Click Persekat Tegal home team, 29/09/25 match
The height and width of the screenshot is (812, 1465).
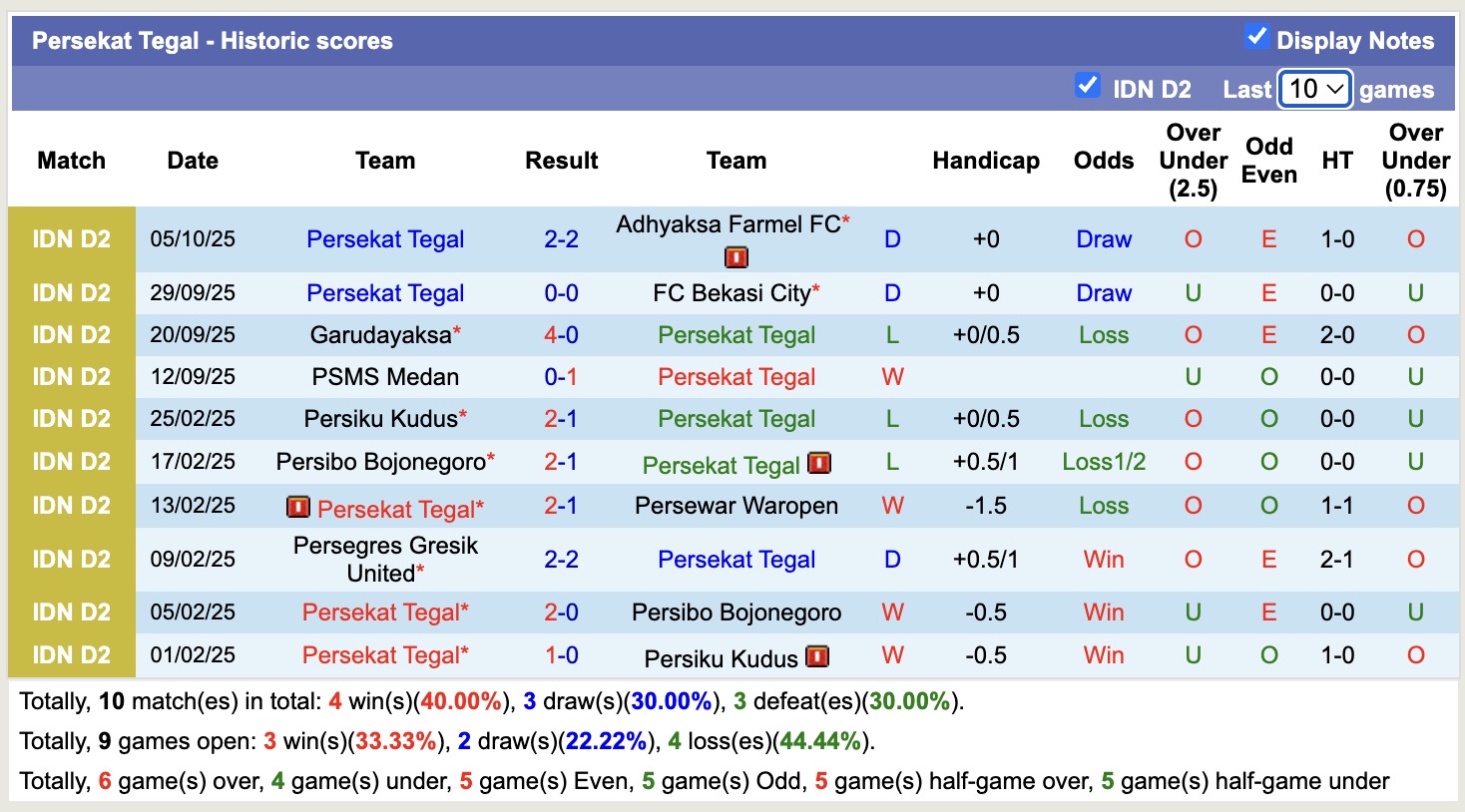coord(385,293)
